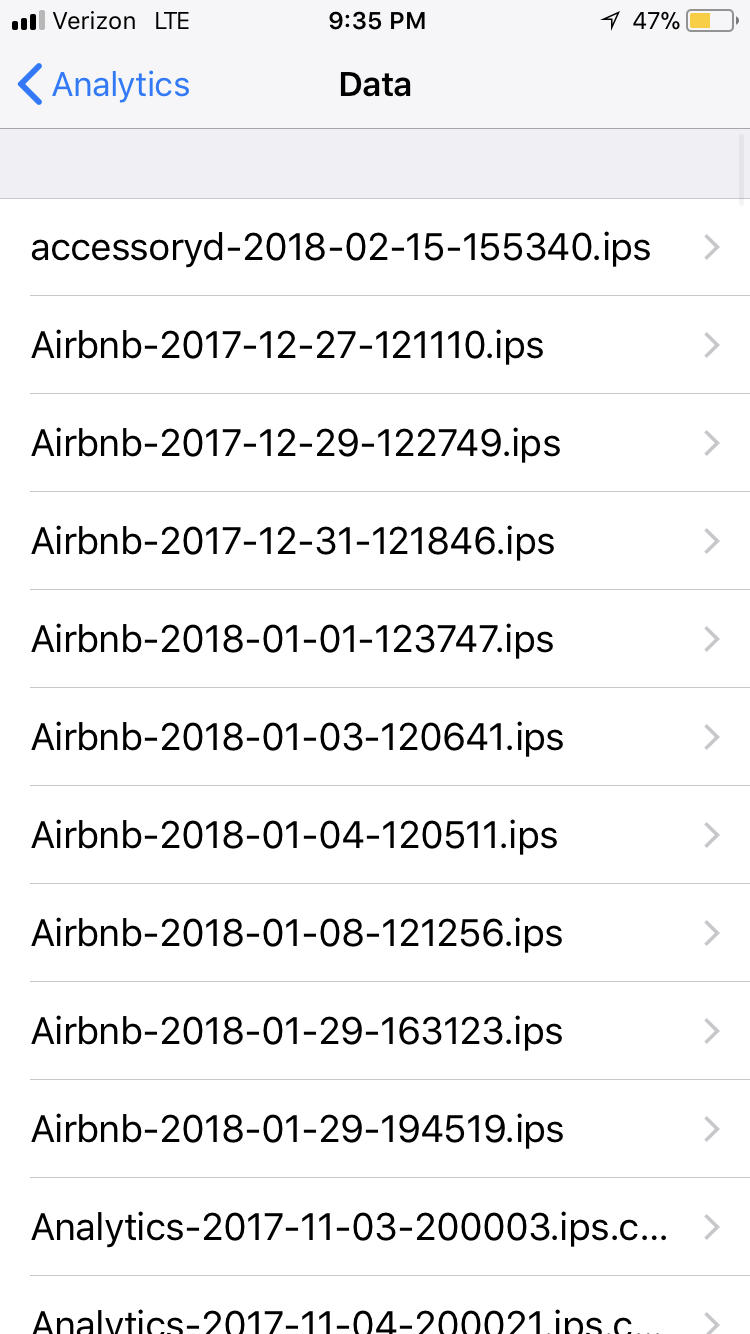Expand chevron for Airbnb-2018-01-03-120641.ips
The width and height of the screenshot is (750, 1334).
click(x=712, y=737)
